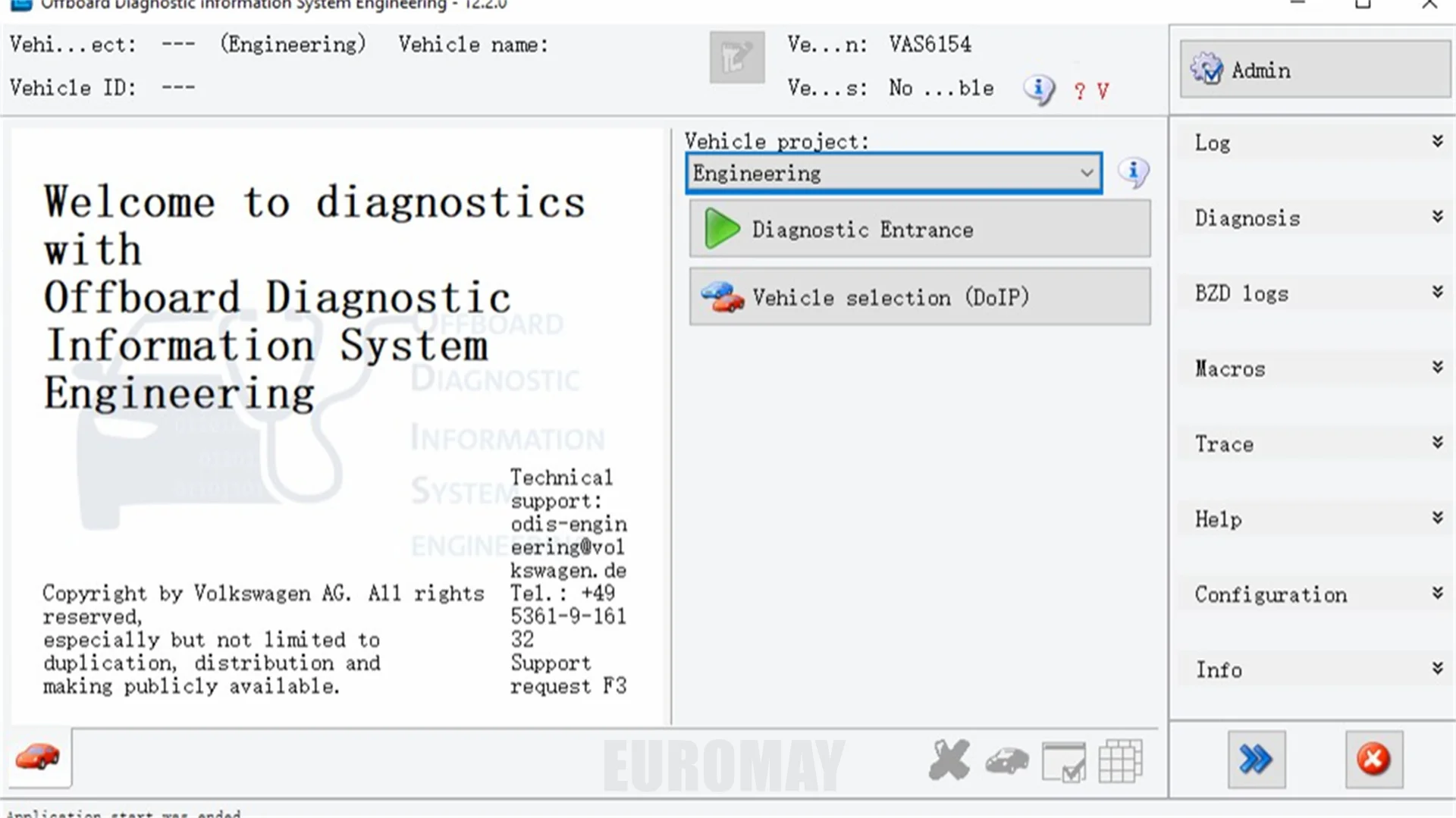Click the red car icon at bottom left
Screen dimensions: 1456x818
37,757
